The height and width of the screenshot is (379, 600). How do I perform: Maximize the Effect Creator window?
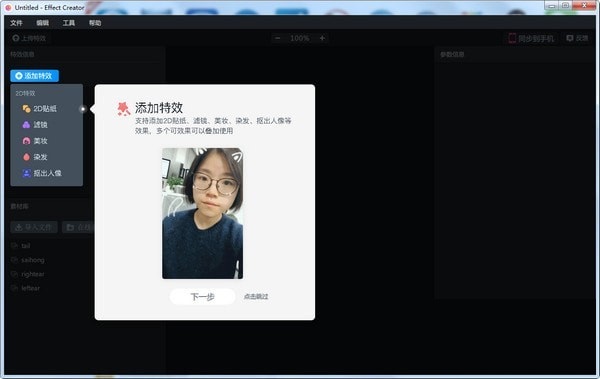coord(566,5)
